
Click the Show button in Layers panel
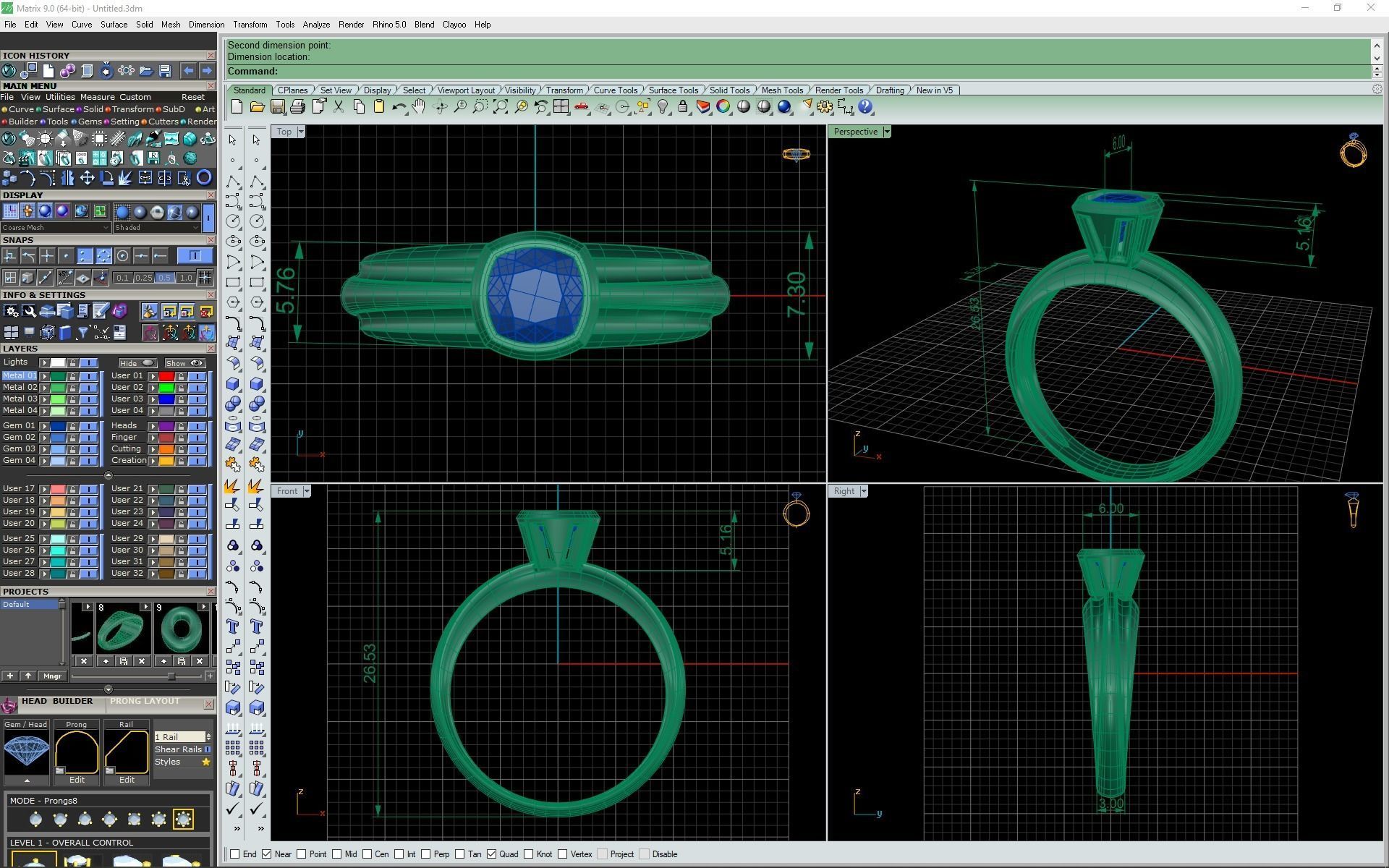[184, 363]
